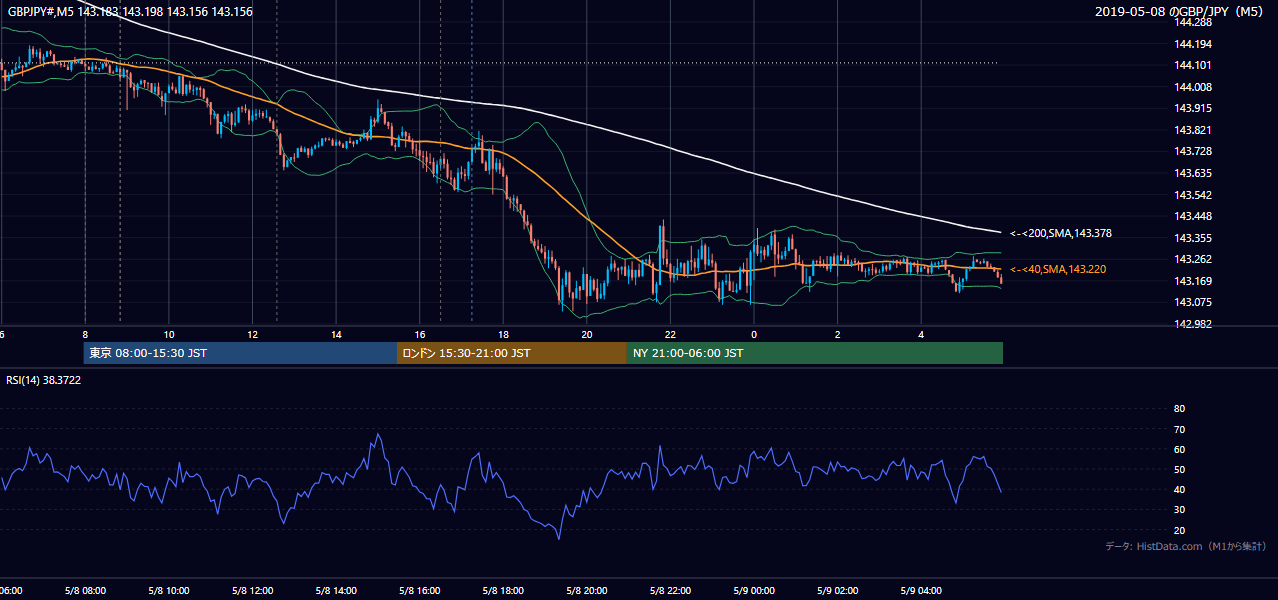Select the 143.075 price axis label
This screenshot has height=600, width=1278.
tap(1192, 302)
